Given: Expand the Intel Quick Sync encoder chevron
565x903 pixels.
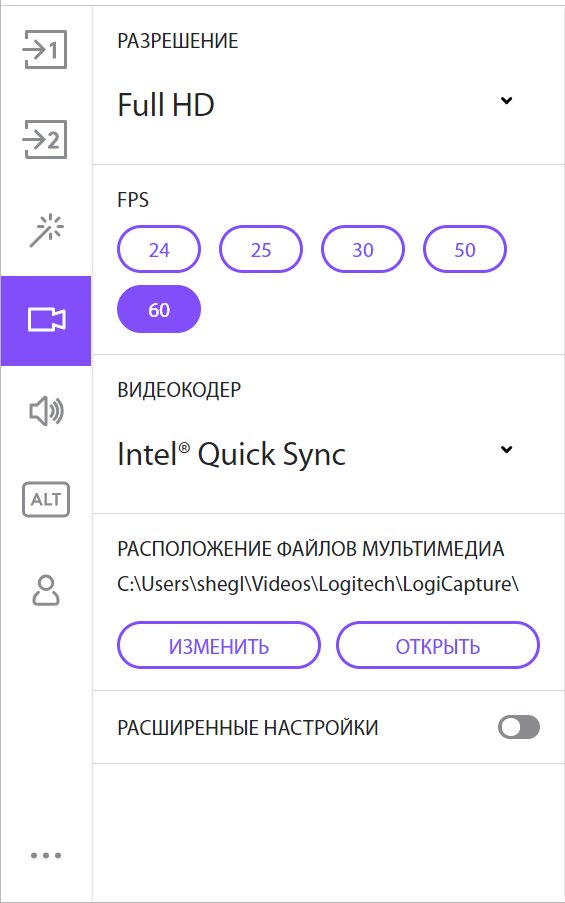Looking at the screenshot, I should click(x=506, y=450).
